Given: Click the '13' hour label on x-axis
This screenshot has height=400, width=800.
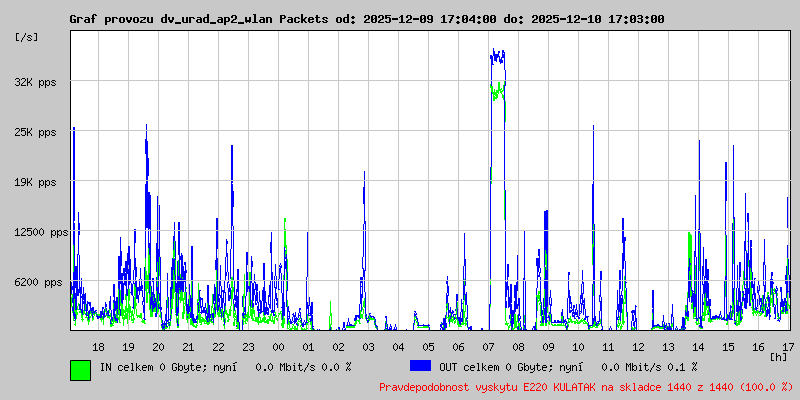Looking at the screenshot, I should point(668,347).
